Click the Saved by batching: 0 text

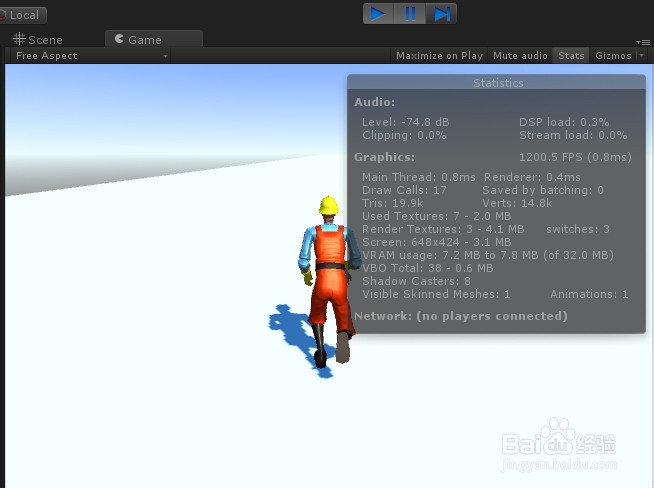point(543,190)
